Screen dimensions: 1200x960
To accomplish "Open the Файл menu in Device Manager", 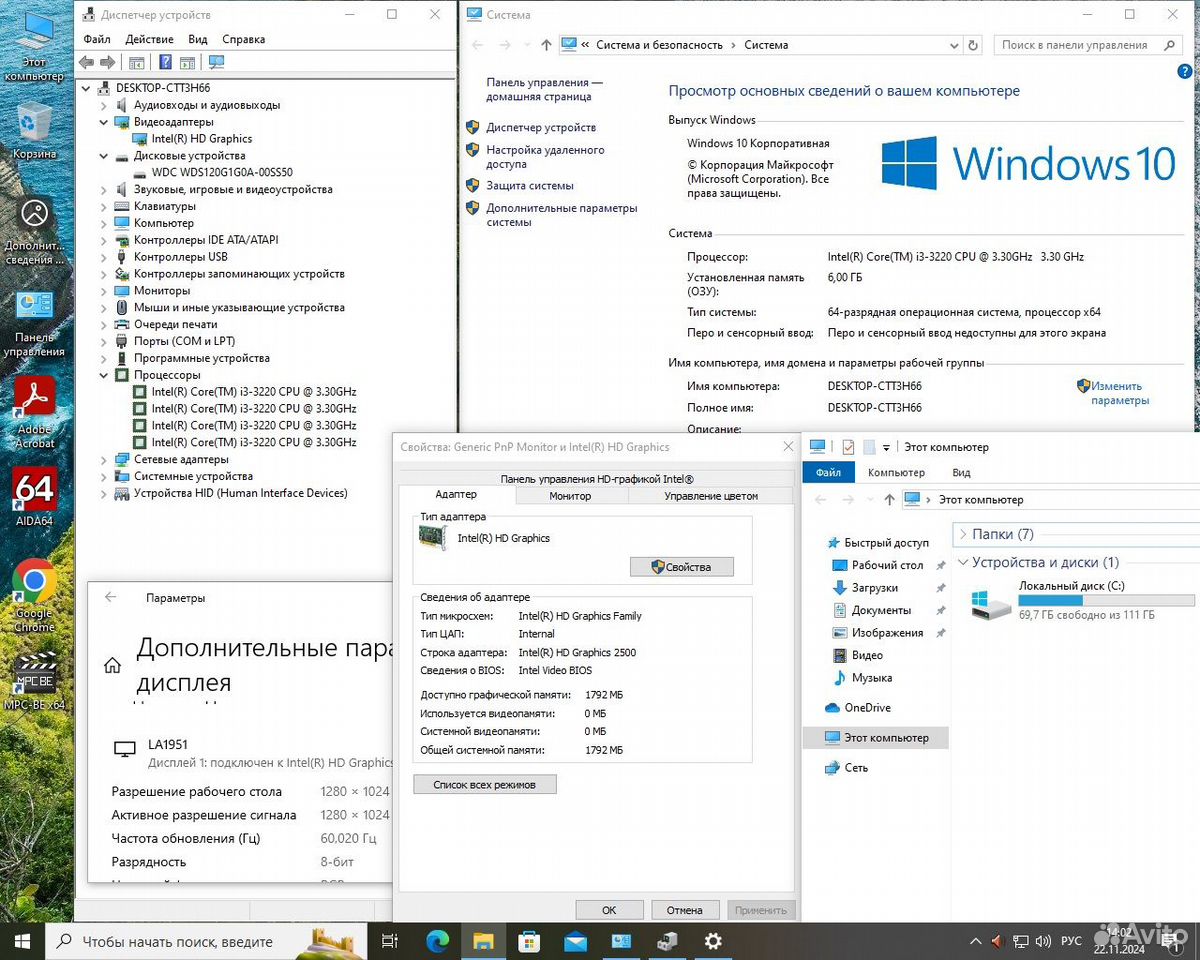I will tap(97, 39).
